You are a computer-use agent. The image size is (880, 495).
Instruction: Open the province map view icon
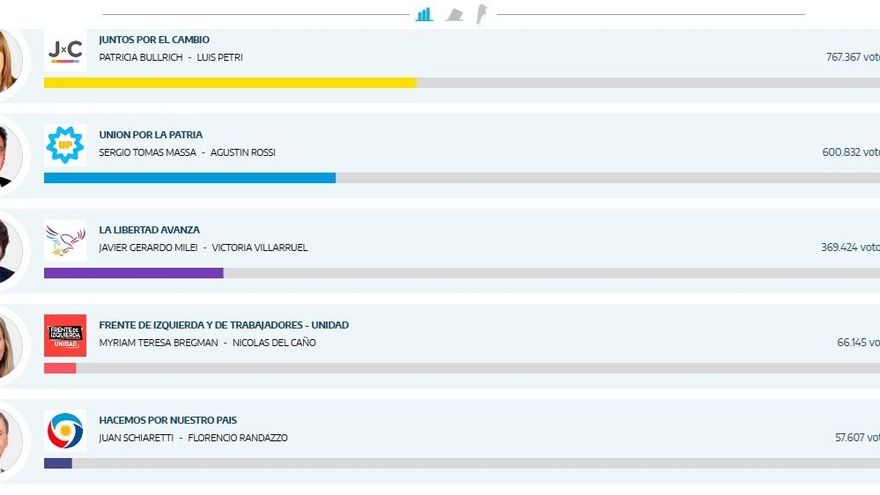click(x=454, y=15)
